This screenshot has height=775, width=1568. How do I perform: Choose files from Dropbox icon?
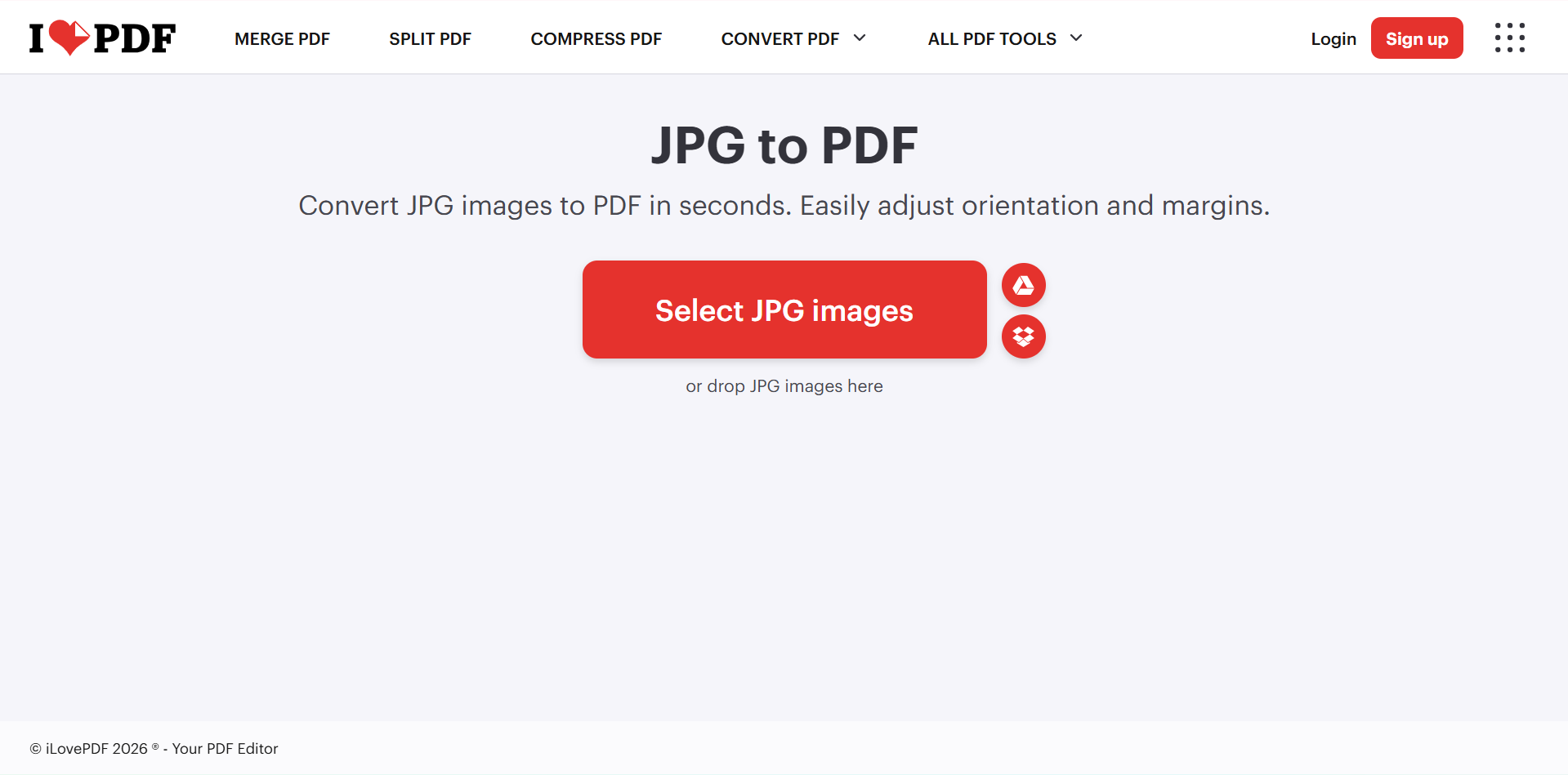(1023, 336)
